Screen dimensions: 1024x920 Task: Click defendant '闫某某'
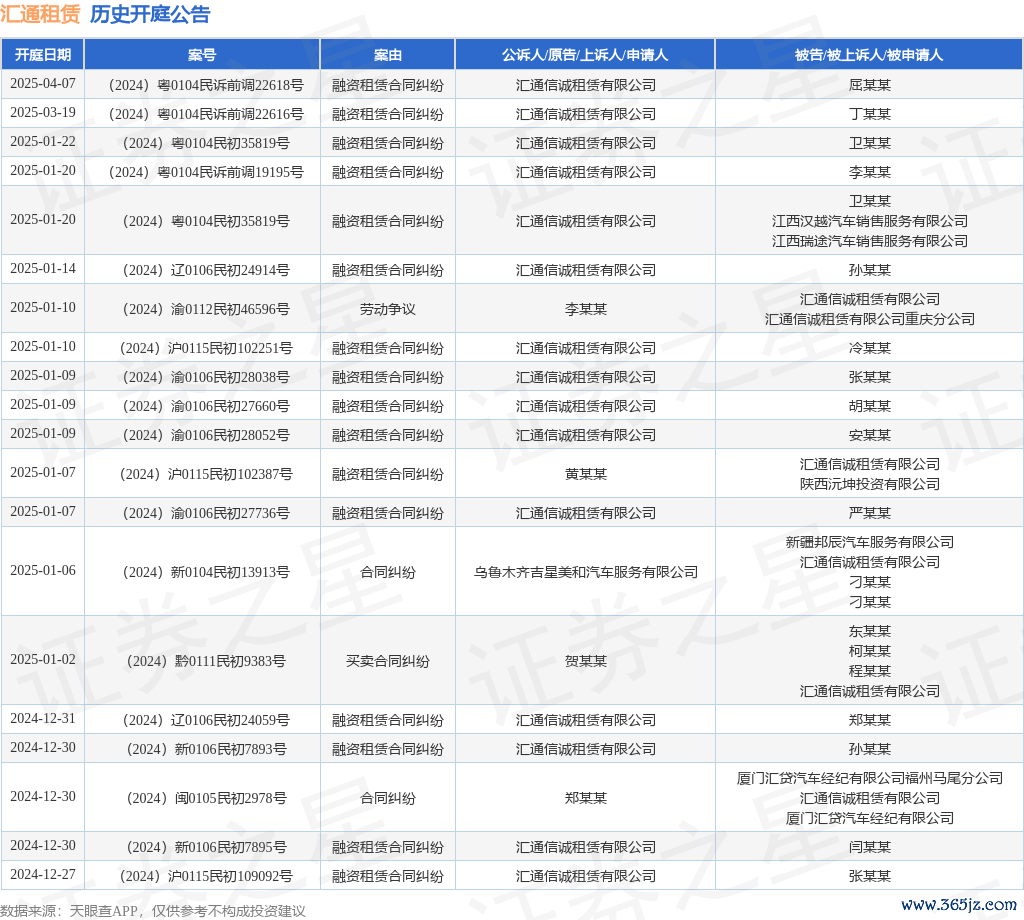pos(870,848)
